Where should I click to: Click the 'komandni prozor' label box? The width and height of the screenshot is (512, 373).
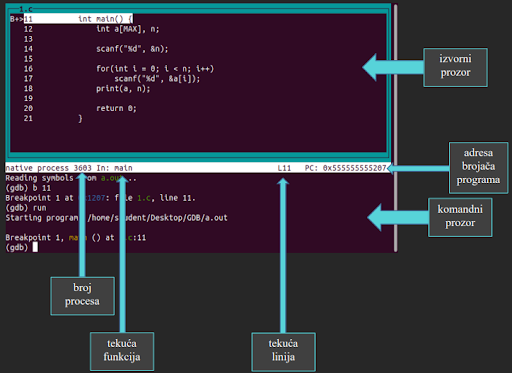point(460,217)
